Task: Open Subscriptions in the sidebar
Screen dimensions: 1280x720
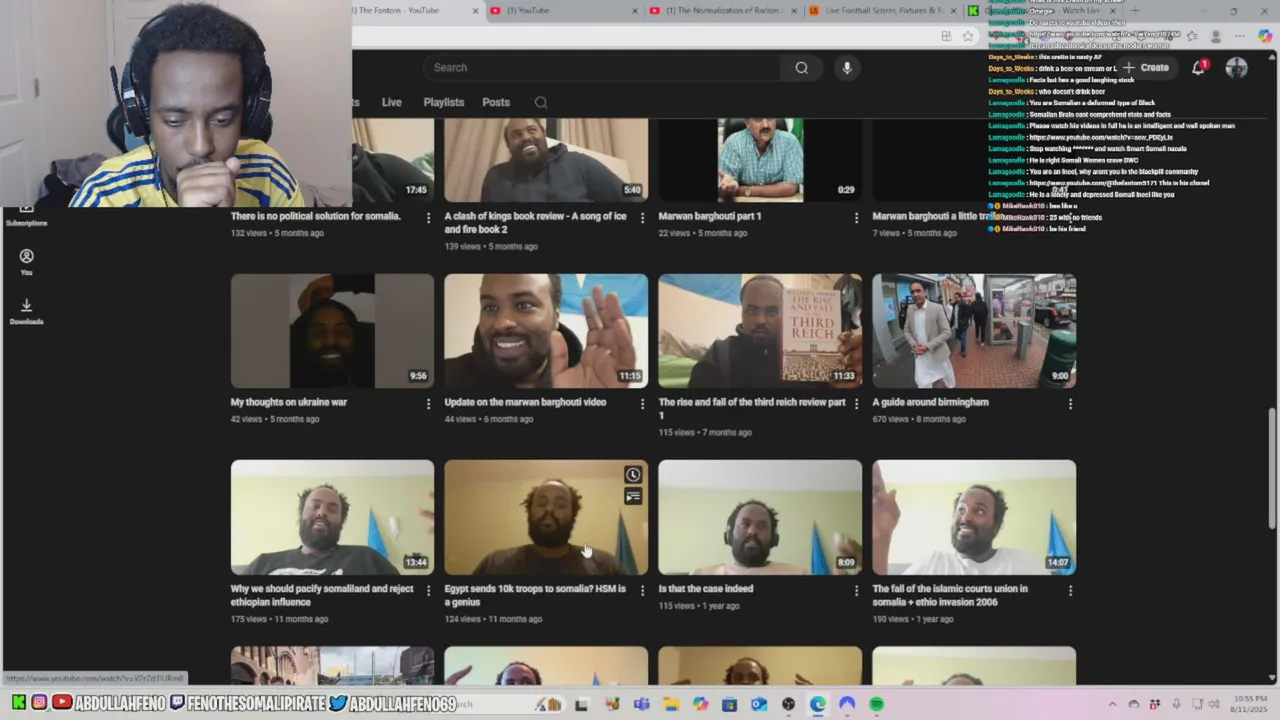Action: coord(26,217)
